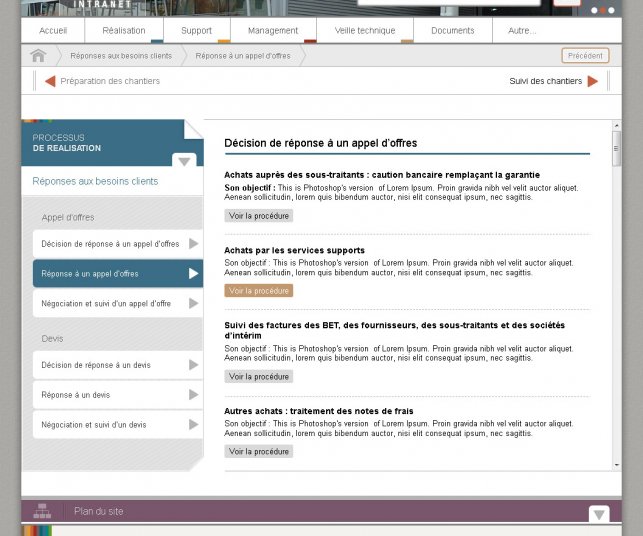Click arrow on Décision de réponse à un appel d'offres
This screenshot has width=643, height=536.
194,244
